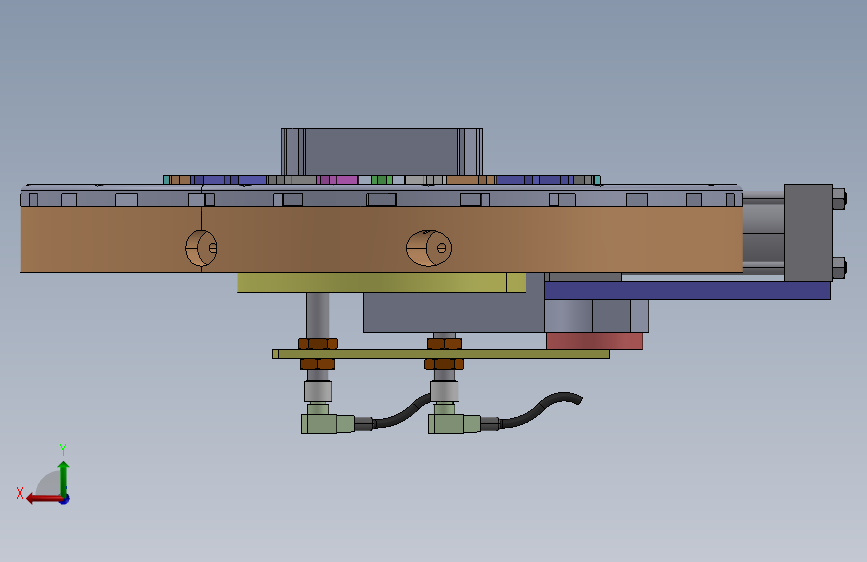Select the left vertical gray rod under the olive block

click(318, 315)
